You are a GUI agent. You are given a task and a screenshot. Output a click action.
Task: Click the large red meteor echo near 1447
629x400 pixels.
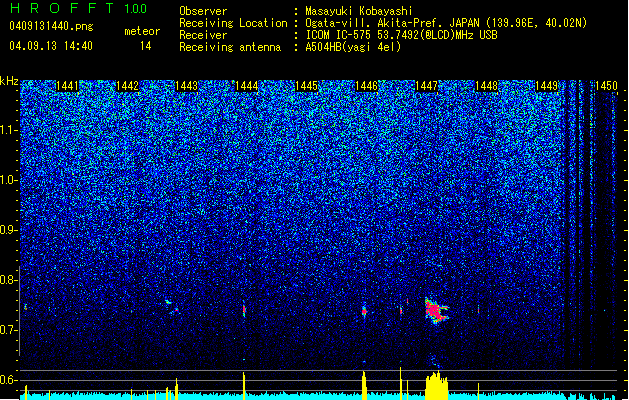pos(436,311)
